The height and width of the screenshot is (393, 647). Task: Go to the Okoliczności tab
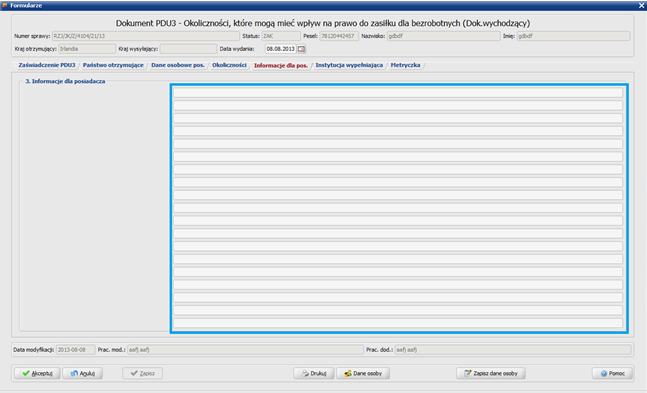click(229, 65)
